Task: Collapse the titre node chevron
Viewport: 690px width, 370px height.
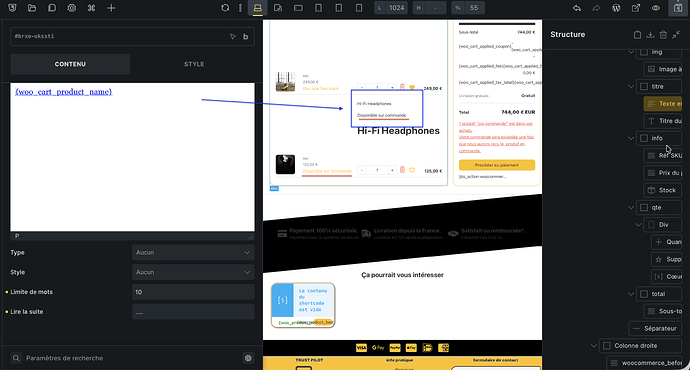Action: click(x=631, y=87)
